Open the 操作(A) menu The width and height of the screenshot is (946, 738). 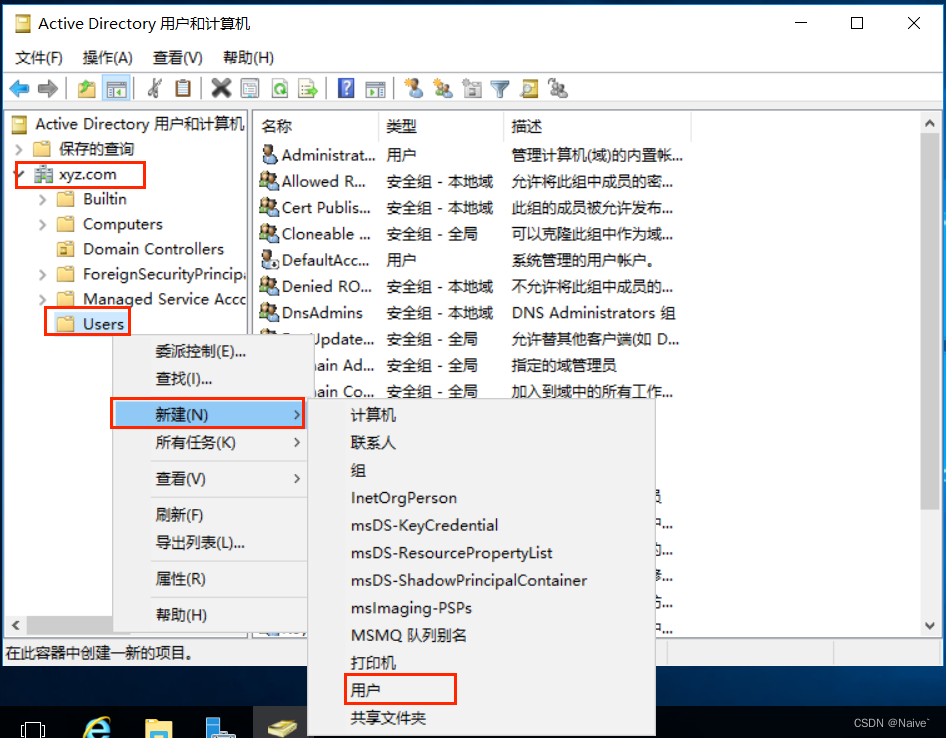107,58
